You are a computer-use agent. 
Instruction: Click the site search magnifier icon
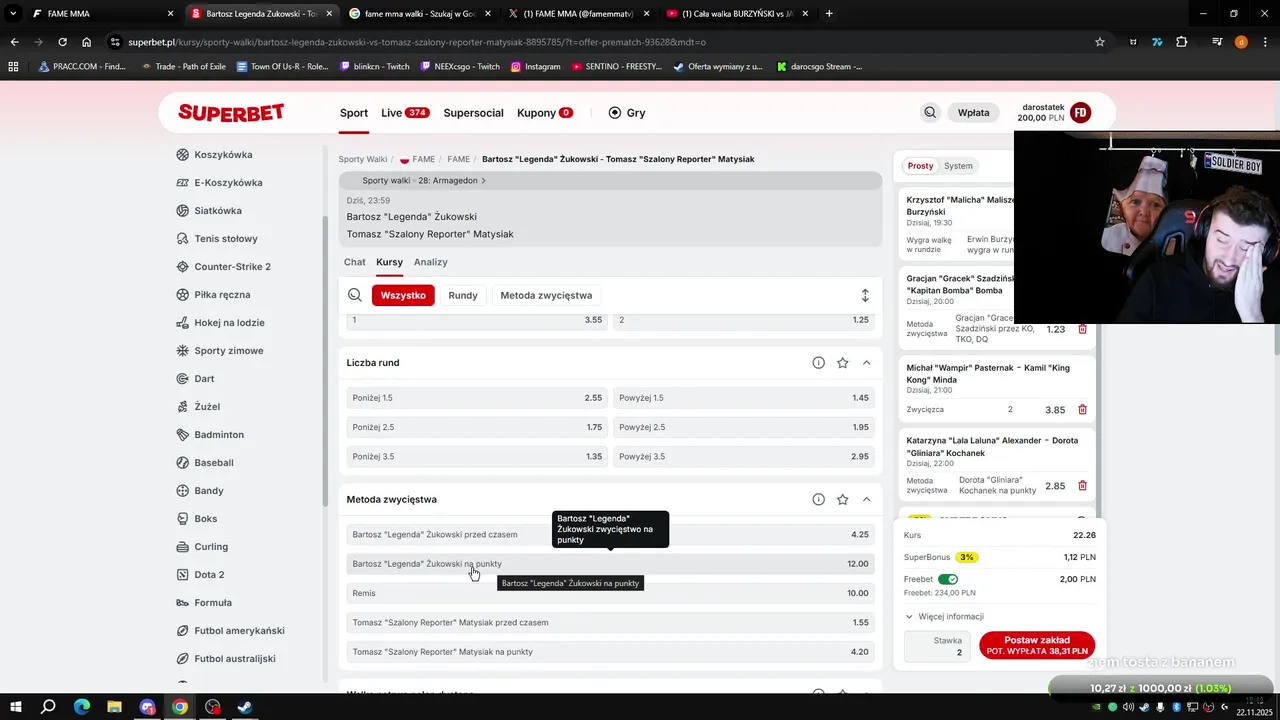click(x=930, y=113)
